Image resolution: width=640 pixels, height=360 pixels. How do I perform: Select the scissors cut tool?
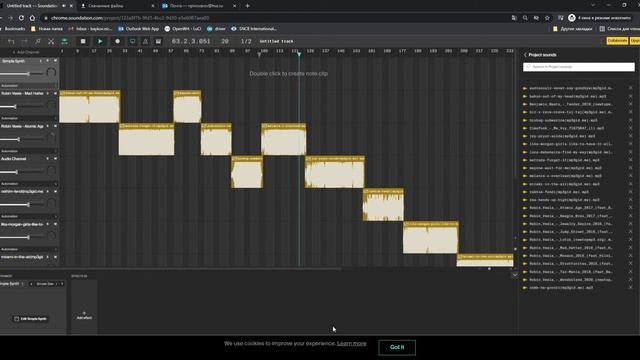51,41
